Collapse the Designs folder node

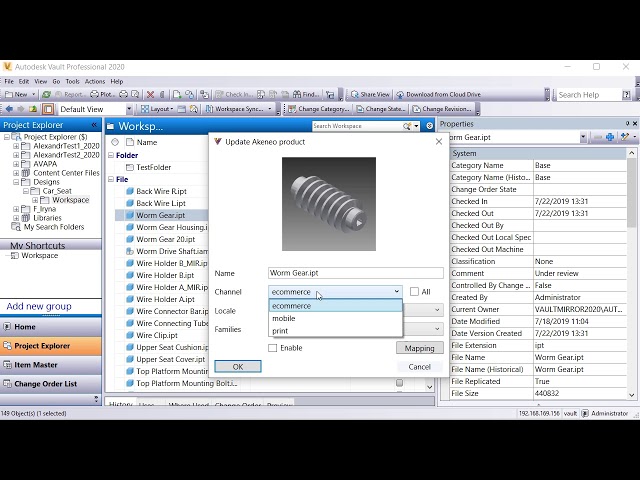point(16,182)
